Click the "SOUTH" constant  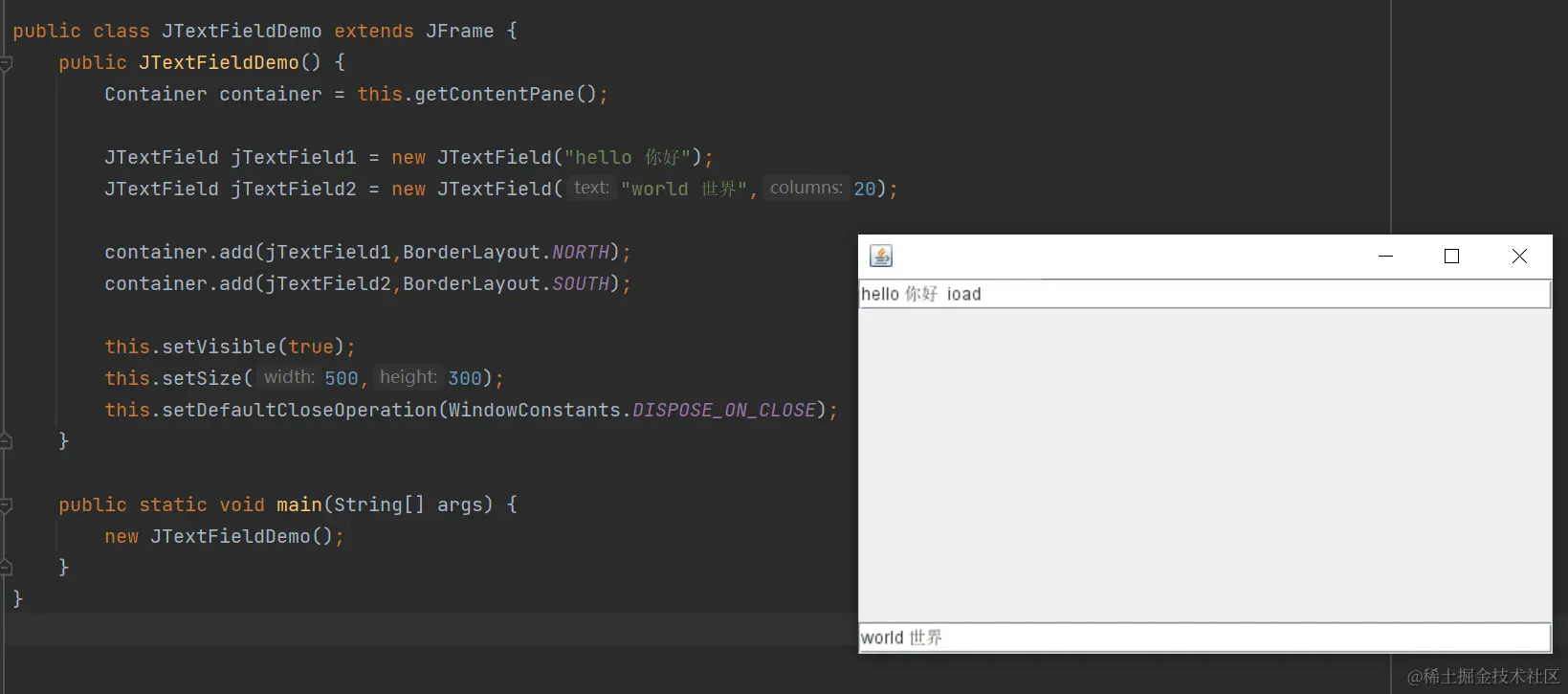[581, 283]
